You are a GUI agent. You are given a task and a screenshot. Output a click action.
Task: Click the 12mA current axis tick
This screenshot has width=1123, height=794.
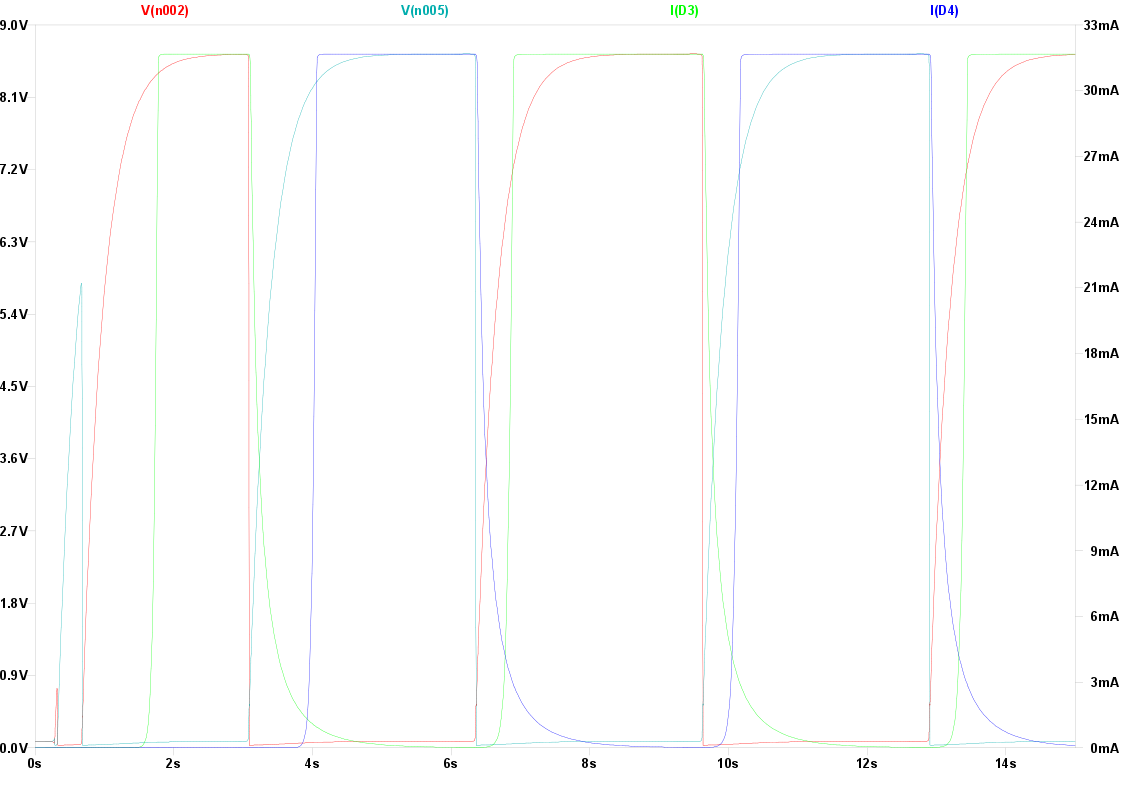point(1101,485)
